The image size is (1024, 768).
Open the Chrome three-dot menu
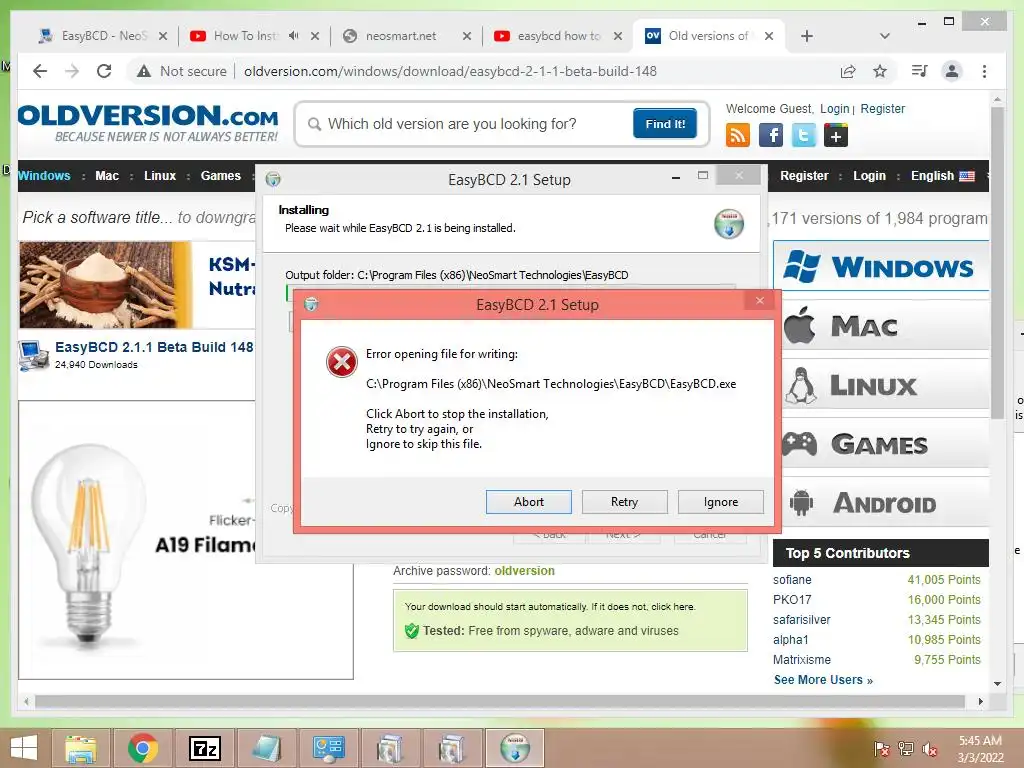[984, 71]
